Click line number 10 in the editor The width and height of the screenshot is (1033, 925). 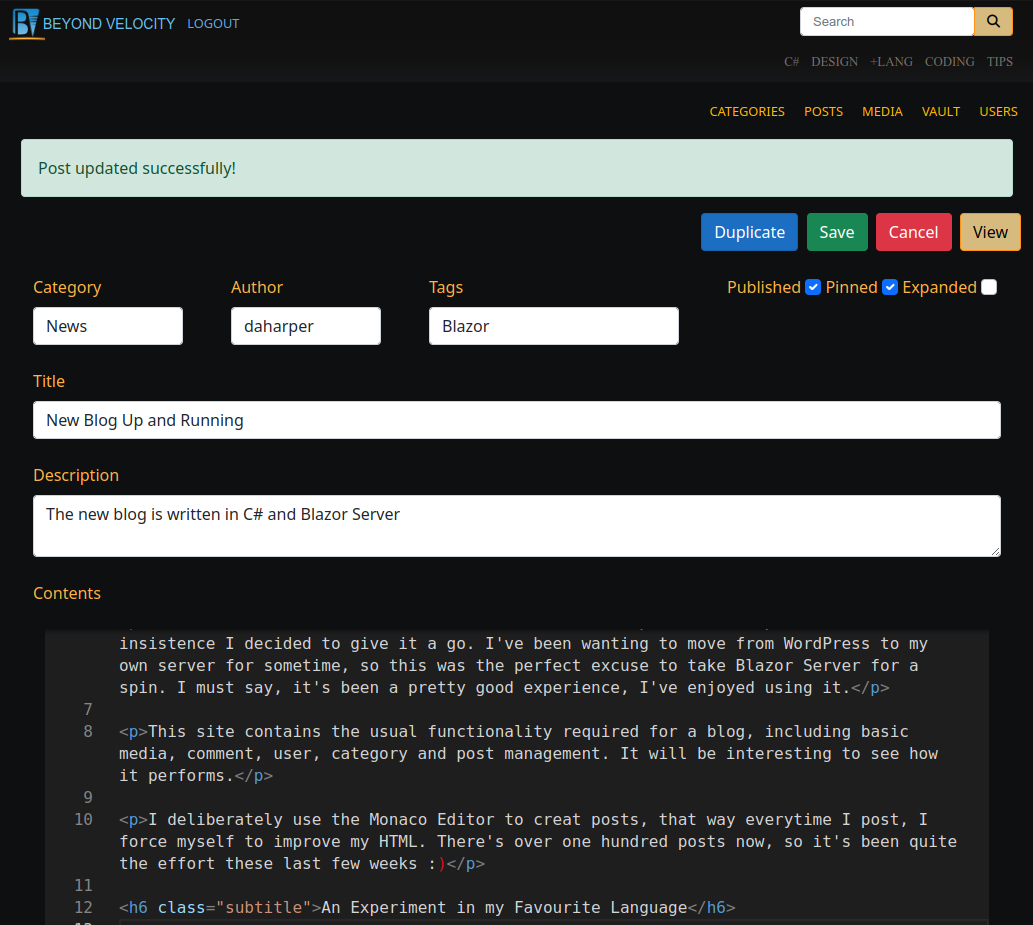83,820
